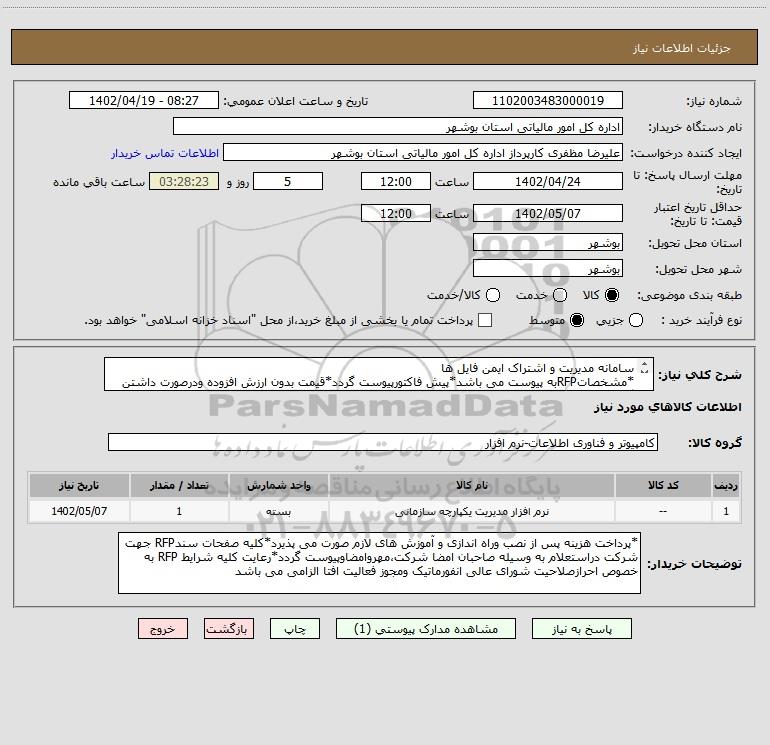Click the days remaining field showing 5
This screenshot has height=745, width=770.
tap(288, 182)
